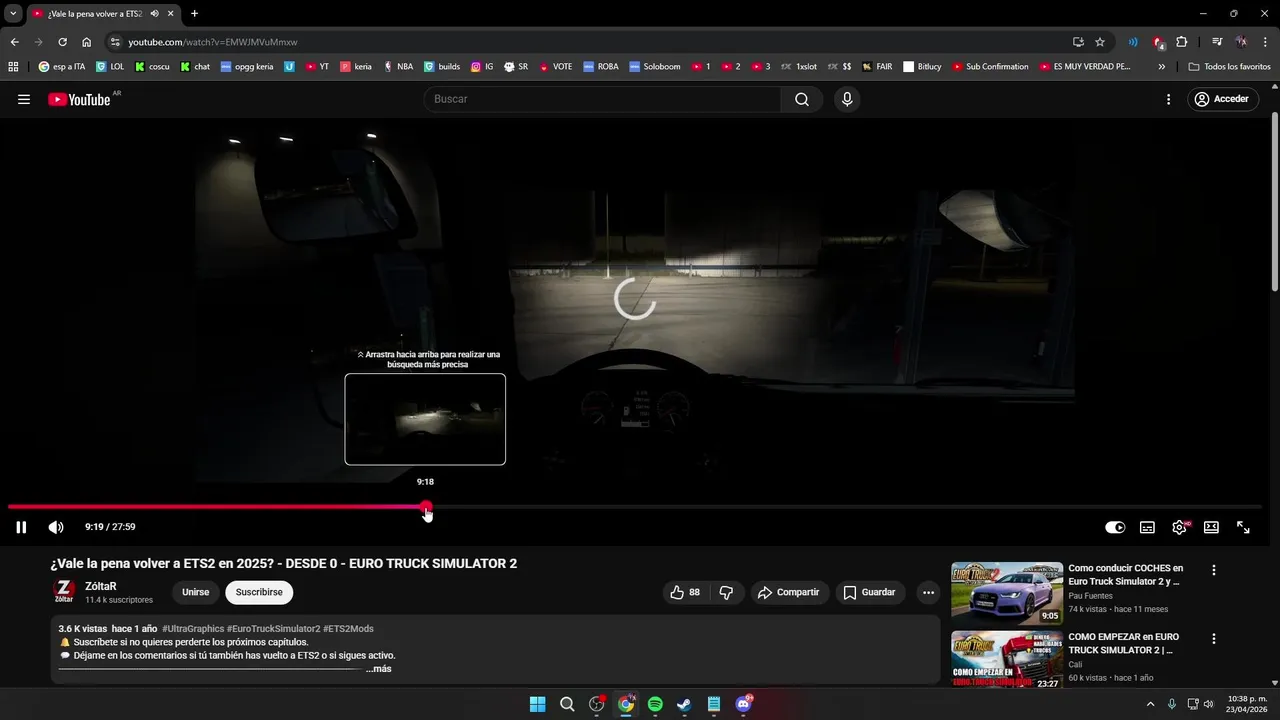This screenshot has height=720, width=1280.
Task: Switch to theater mode
Action: (x=1211, y=527)
